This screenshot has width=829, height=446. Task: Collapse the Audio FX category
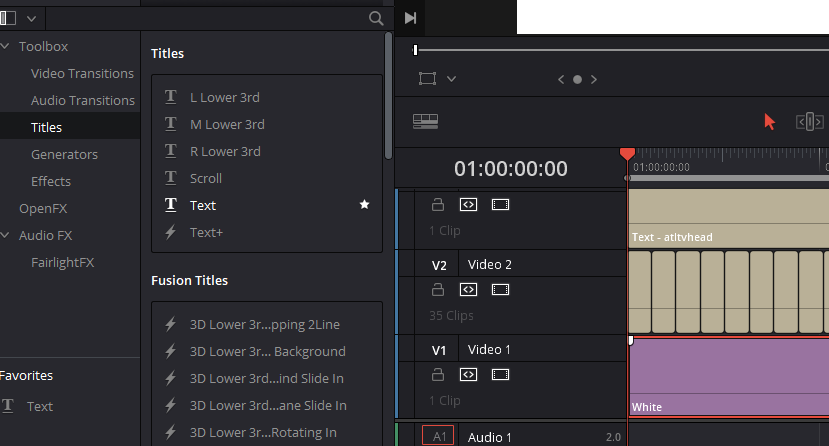(x=5, y=235)
